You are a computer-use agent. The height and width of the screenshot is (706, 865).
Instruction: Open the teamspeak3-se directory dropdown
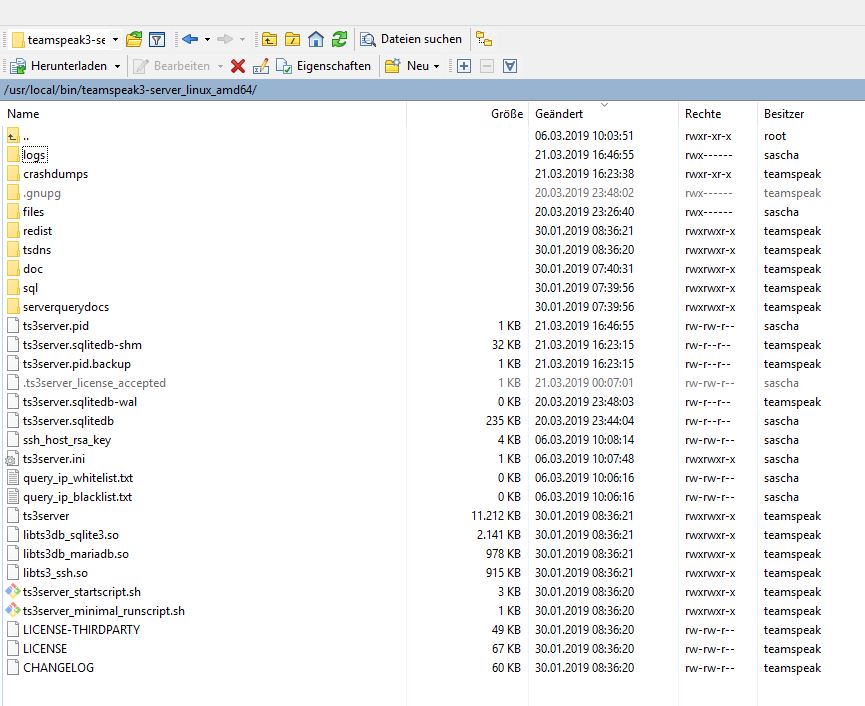point(115,40)
